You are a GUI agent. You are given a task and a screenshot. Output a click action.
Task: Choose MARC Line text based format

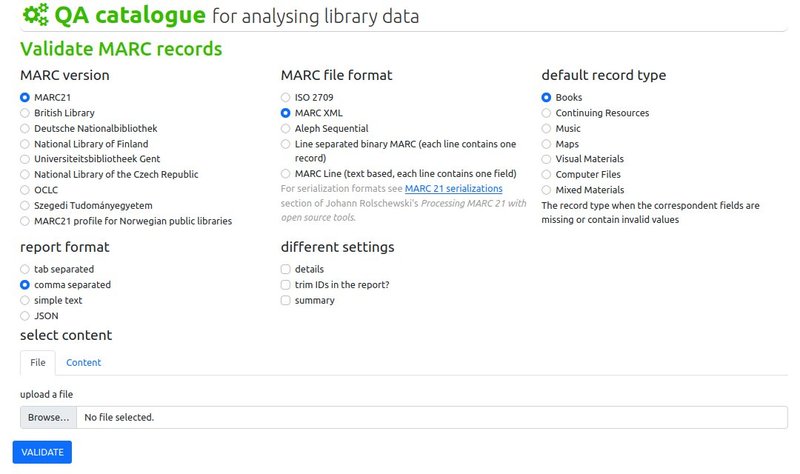tap(285, 174)
